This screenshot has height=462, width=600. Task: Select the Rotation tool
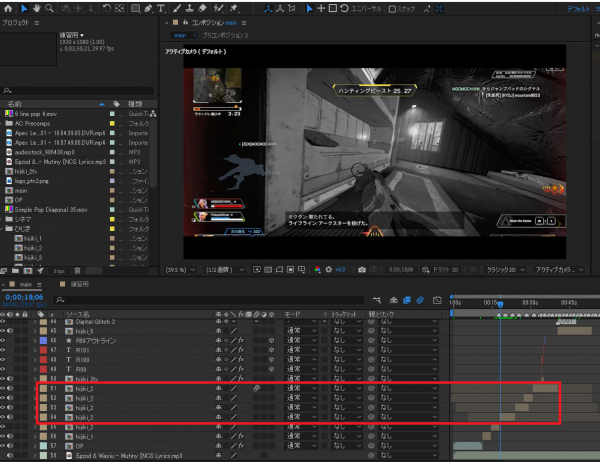pos(107,8)
